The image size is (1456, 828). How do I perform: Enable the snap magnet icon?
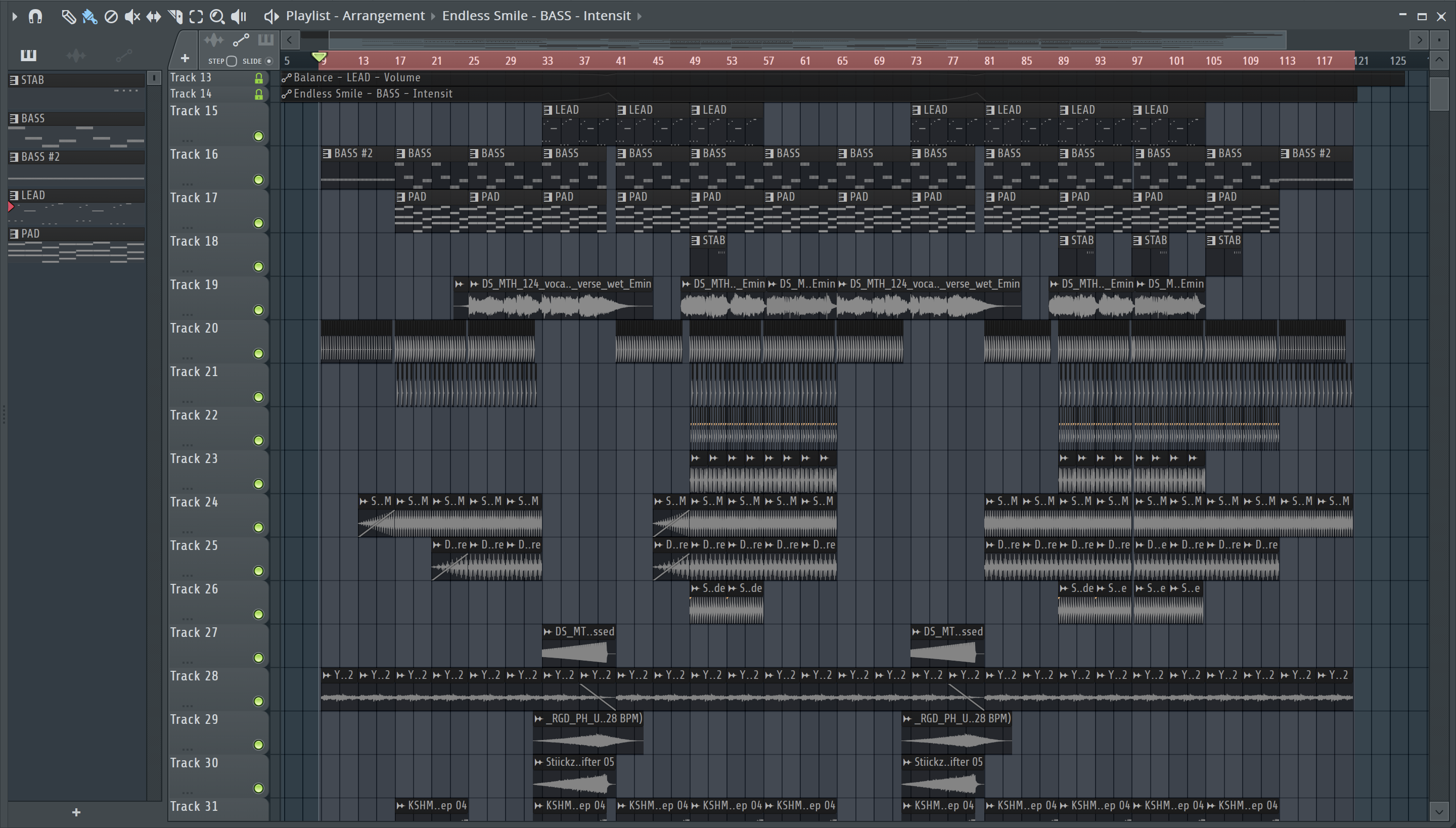(35, 17)
